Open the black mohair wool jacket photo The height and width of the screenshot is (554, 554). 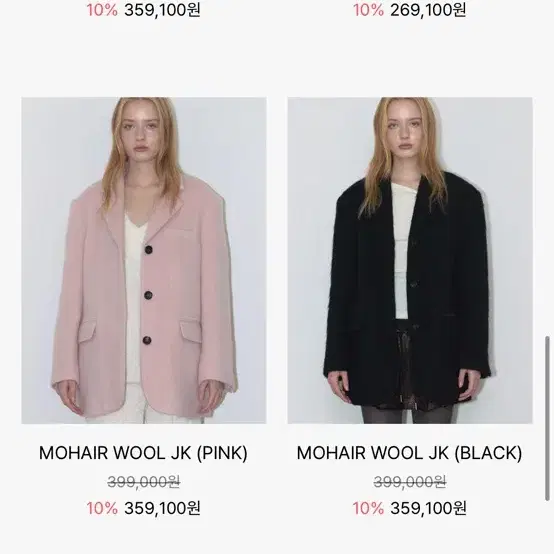click(x=410, y=260)
